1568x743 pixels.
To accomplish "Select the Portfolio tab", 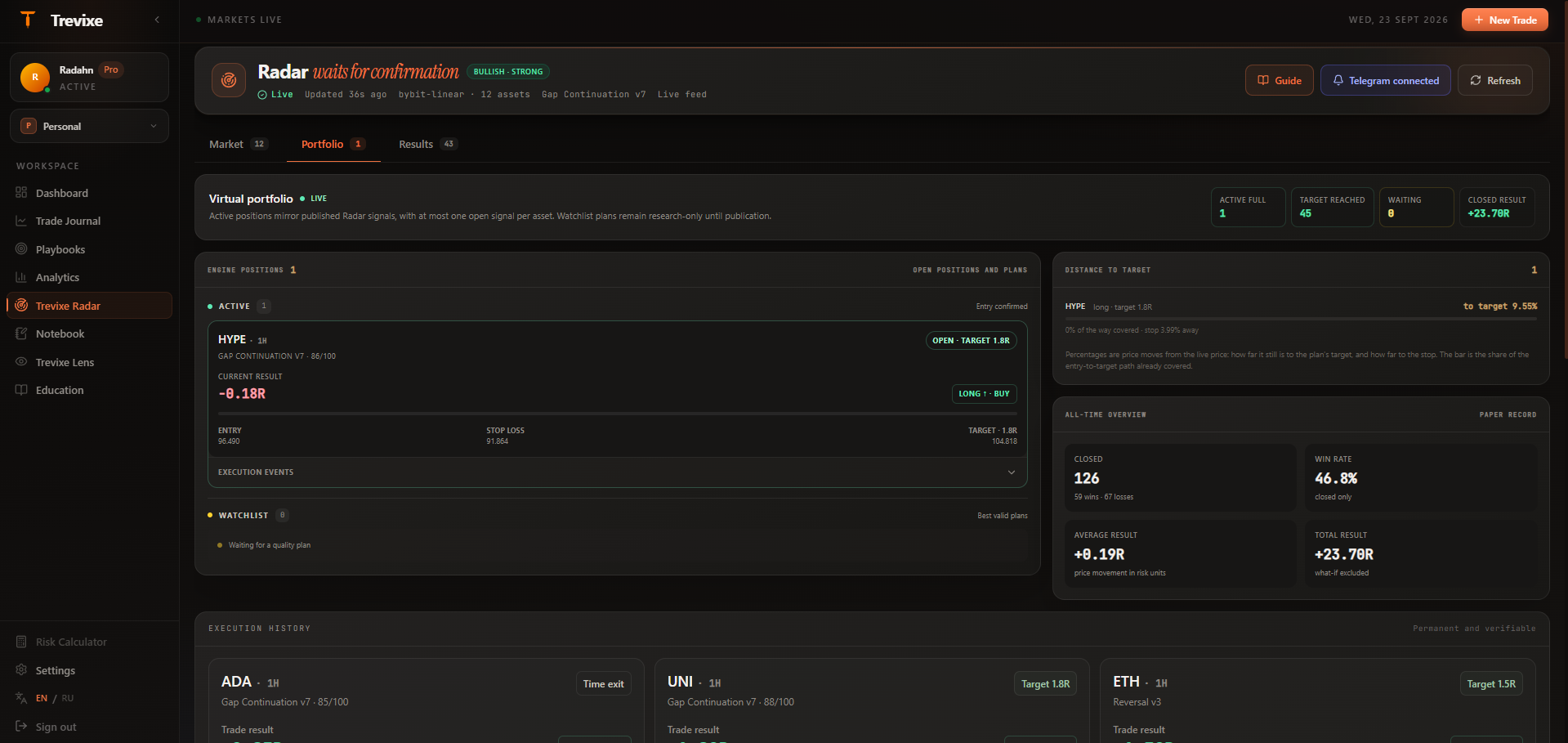I will (x=333, y=144).
